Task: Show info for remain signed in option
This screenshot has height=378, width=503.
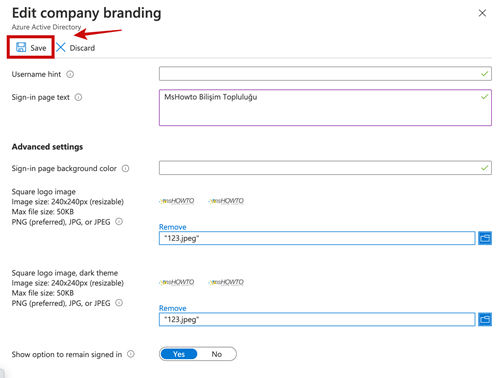Action: point(131,354)
